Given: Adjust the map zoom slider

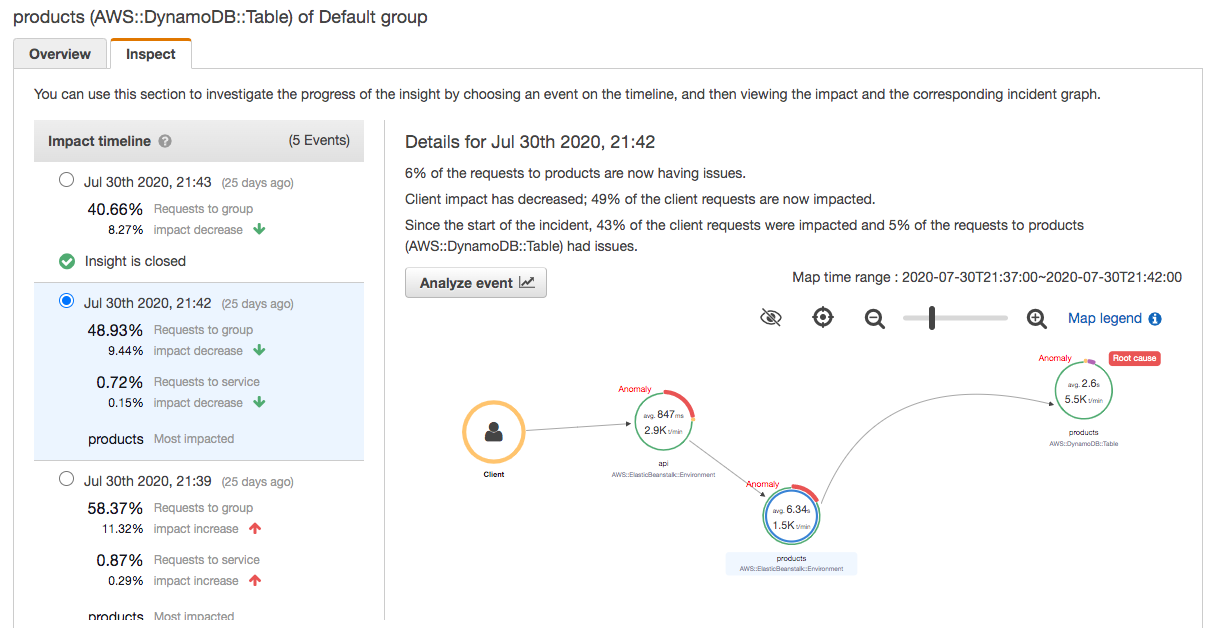Looking at the screenshot, I should (932, 318).
